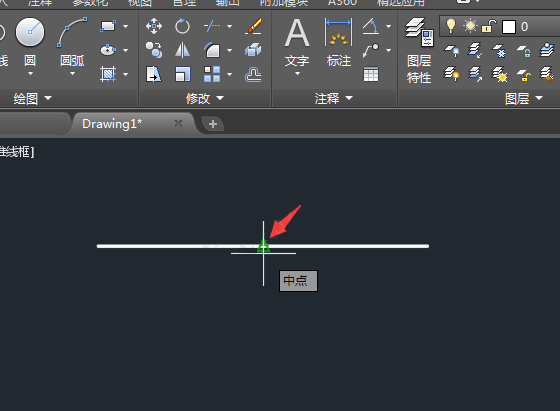Open the Leader tool dropdown arrow
The image size is (560, 411).
tap(389, 50)
